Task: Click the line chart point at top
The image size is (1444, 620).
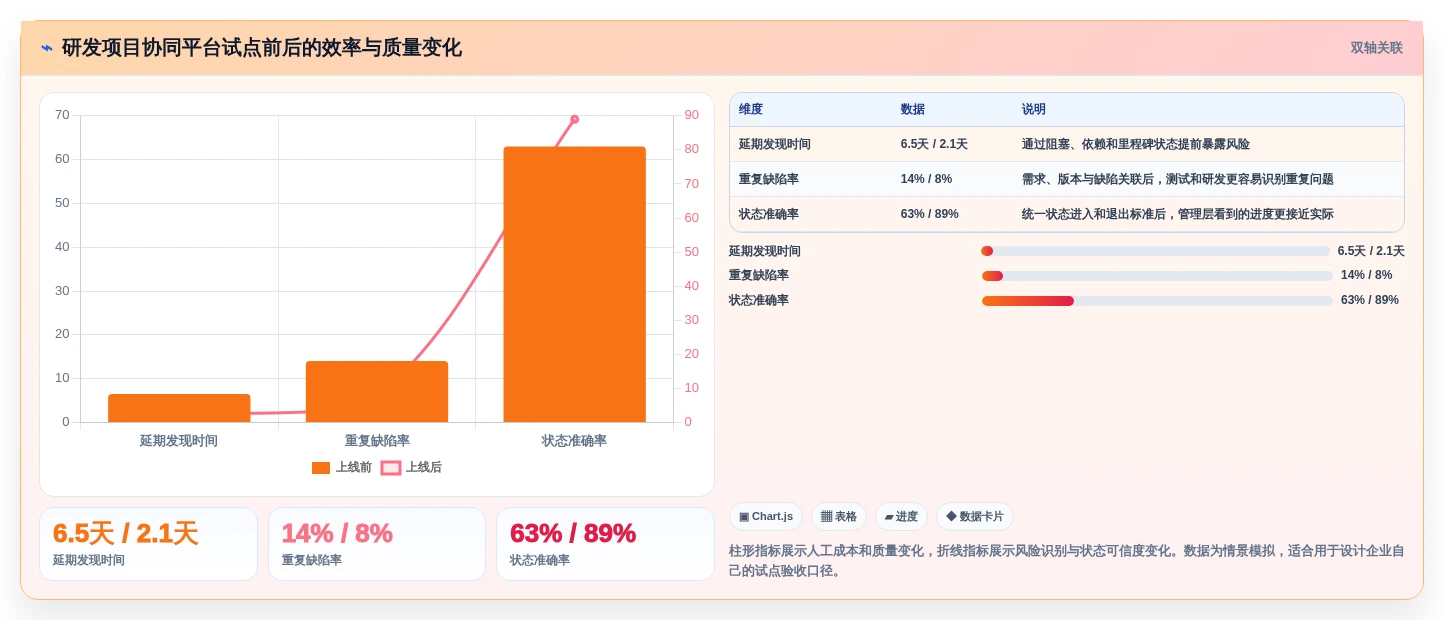Action: click(575, 119)
